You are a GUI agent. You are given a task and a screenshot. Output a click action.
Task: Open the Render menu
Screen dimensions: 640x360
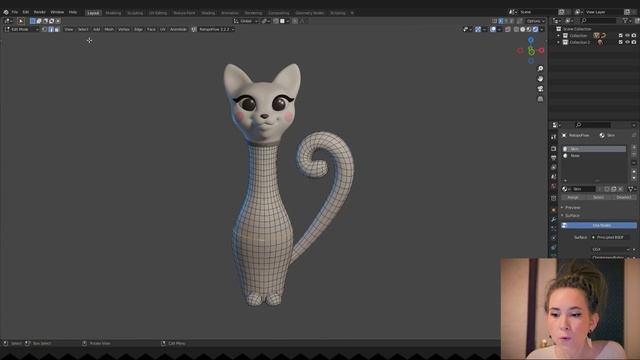[40, 12]
